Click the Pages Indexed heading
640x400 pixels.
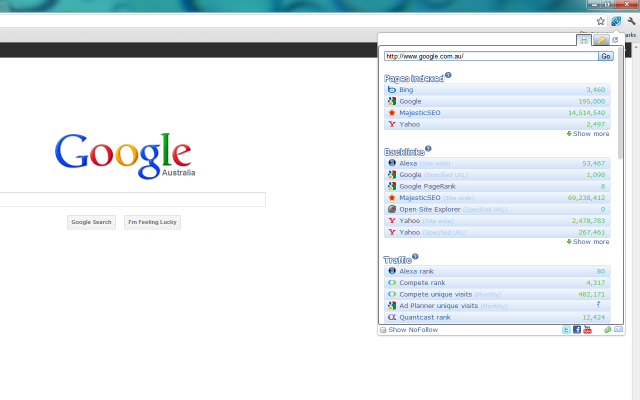(x=414, y=78)
